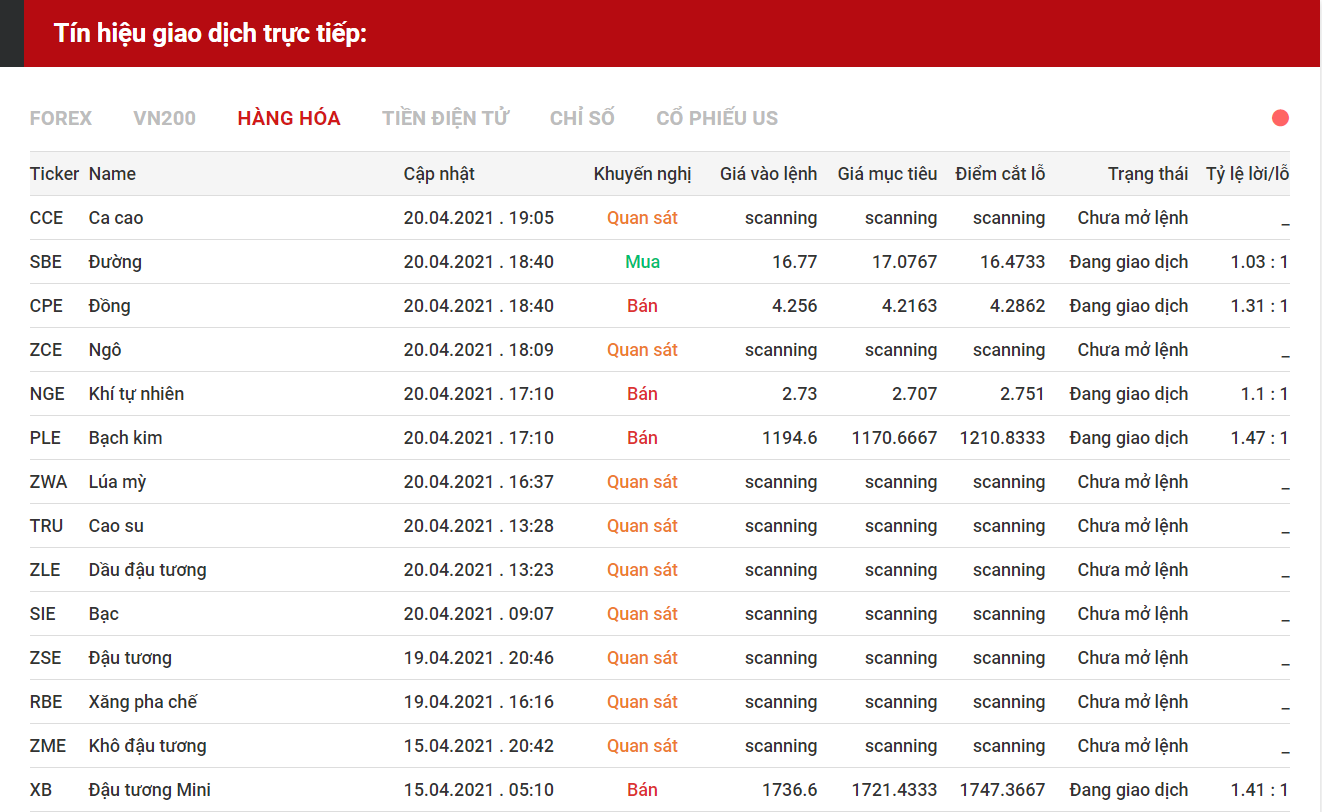Image resolution: width=1322 pixels, height=812 pixels.
Task: Click the ZSE ticker cell
Action: point(45,658)
